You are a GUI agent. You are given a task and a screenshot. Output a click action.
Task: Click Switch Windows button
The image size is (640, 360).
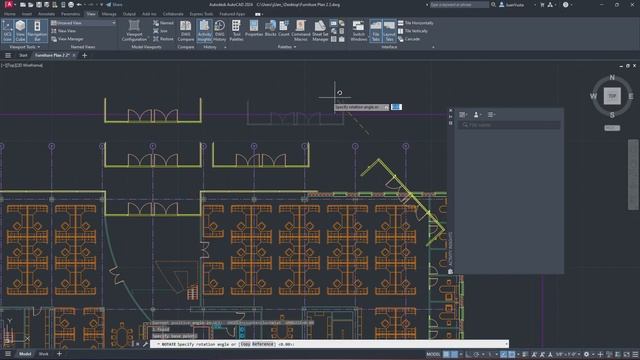358,31
